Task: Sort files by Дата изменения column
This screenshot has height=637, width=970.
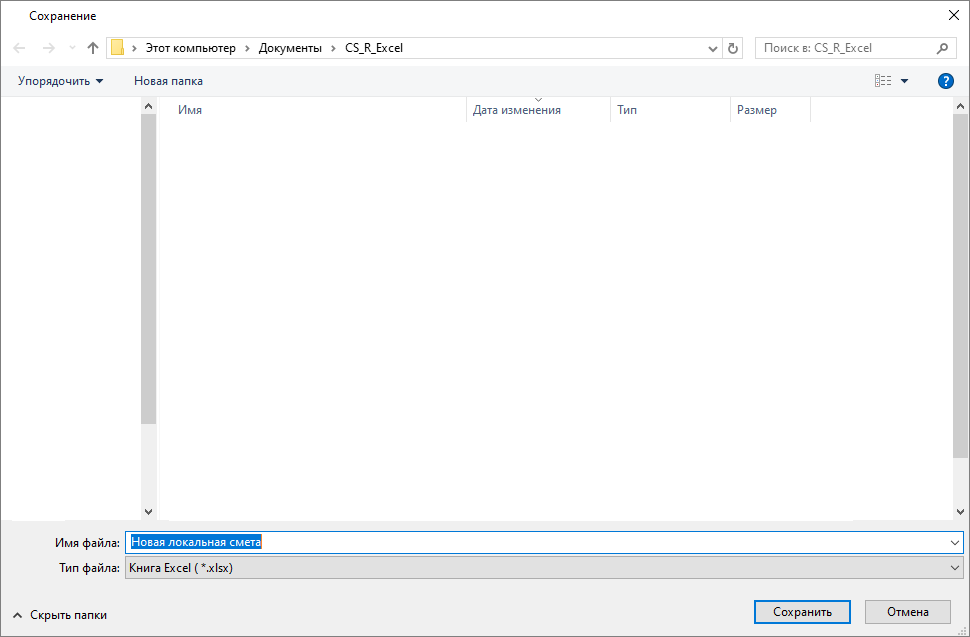Action: coord(517,110)
